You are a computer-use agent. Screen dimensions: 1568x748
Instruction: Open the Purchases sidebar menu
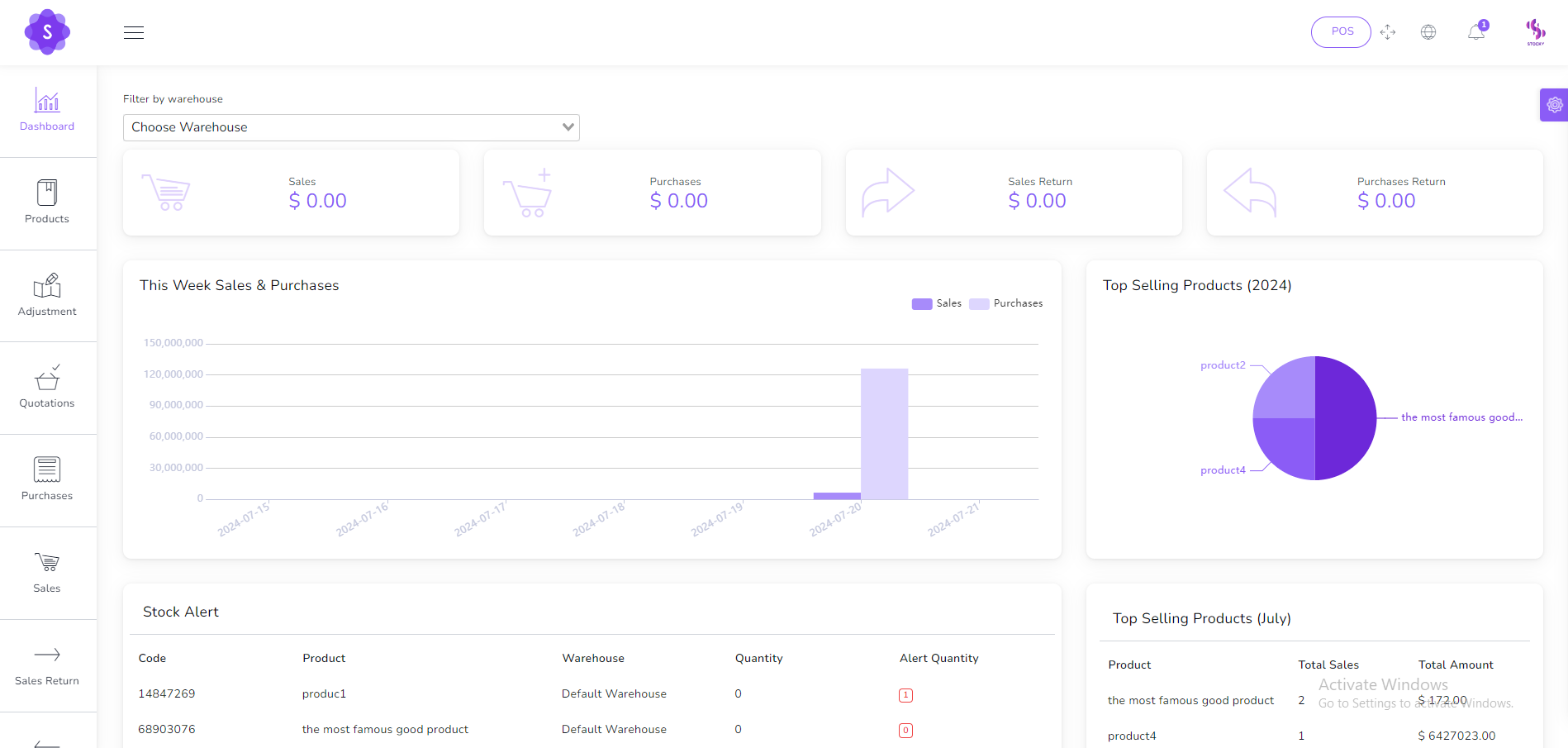click(x=47, y=479)
